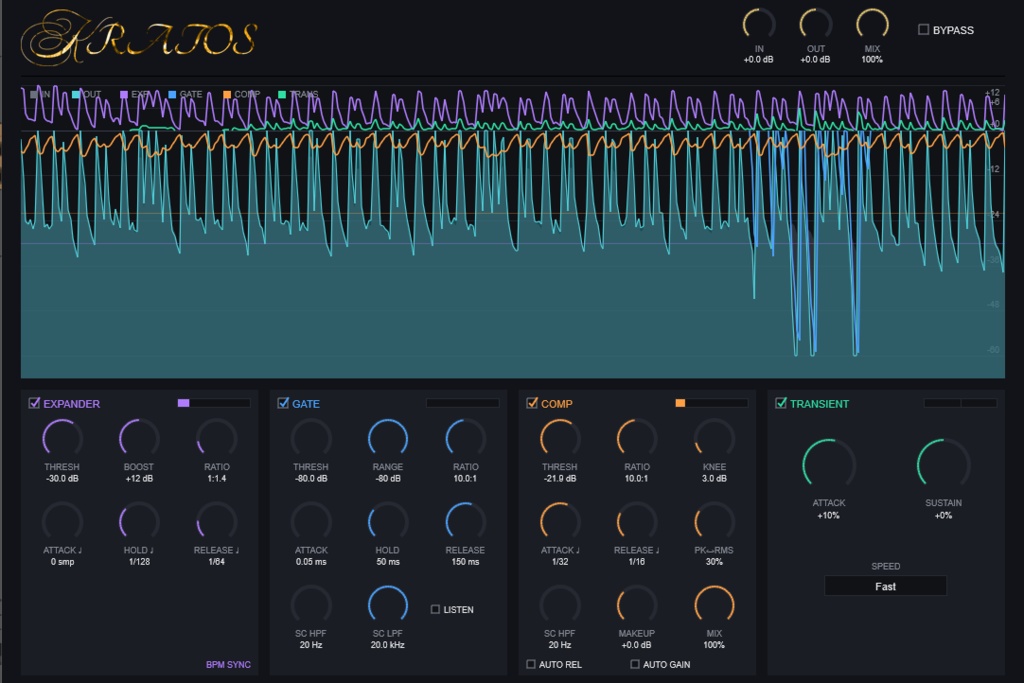Click the gate gain reduction meter

[x=462, y=403]
